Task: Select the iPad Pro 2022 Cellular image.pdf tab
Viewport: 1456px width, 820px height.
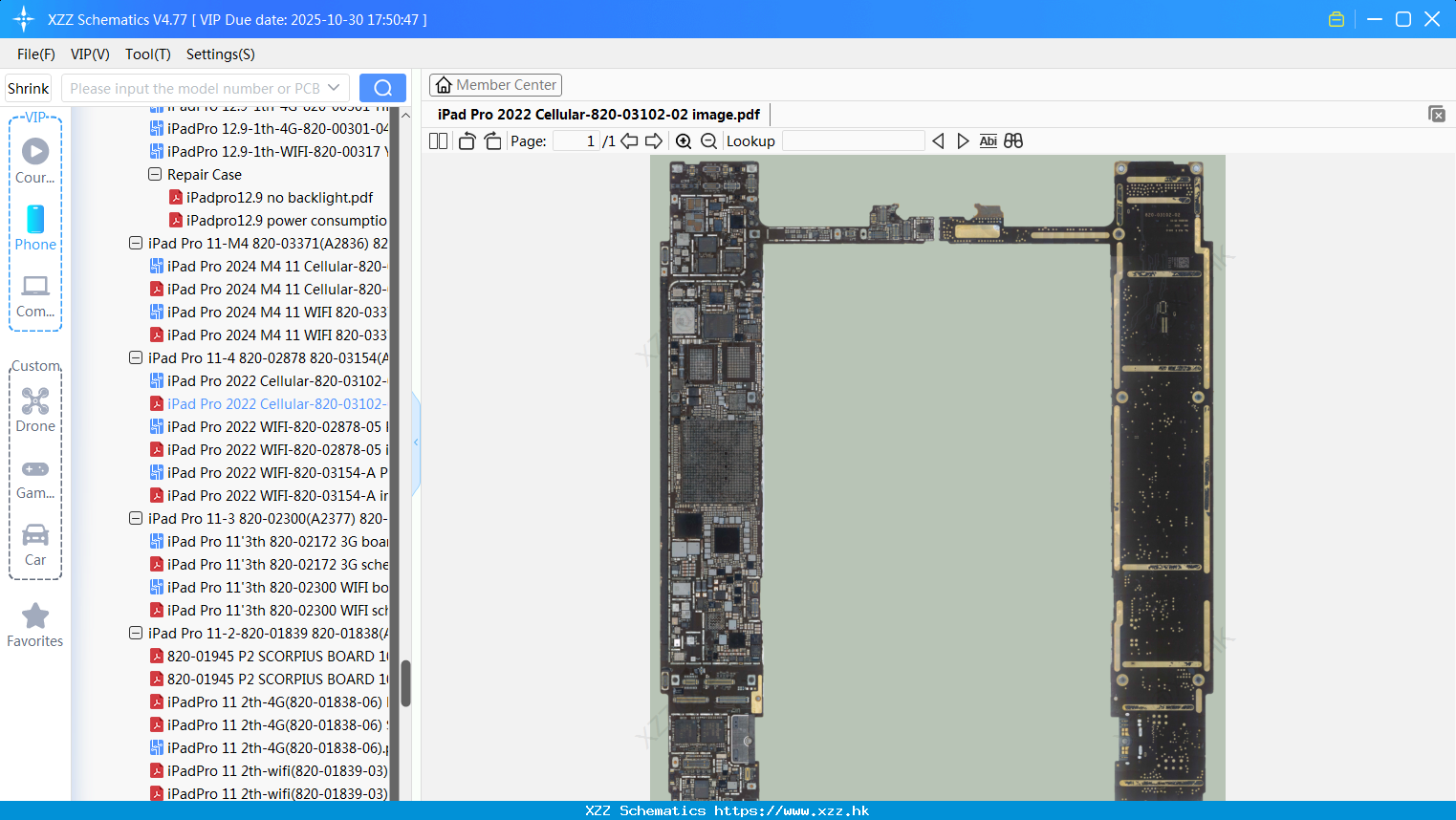Action: [598, 115]
